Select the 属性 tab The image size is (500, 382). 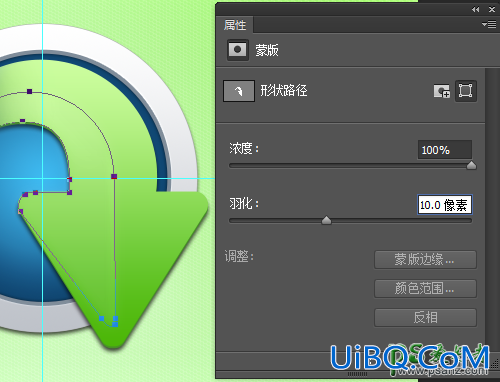click(x=235, y=25)
